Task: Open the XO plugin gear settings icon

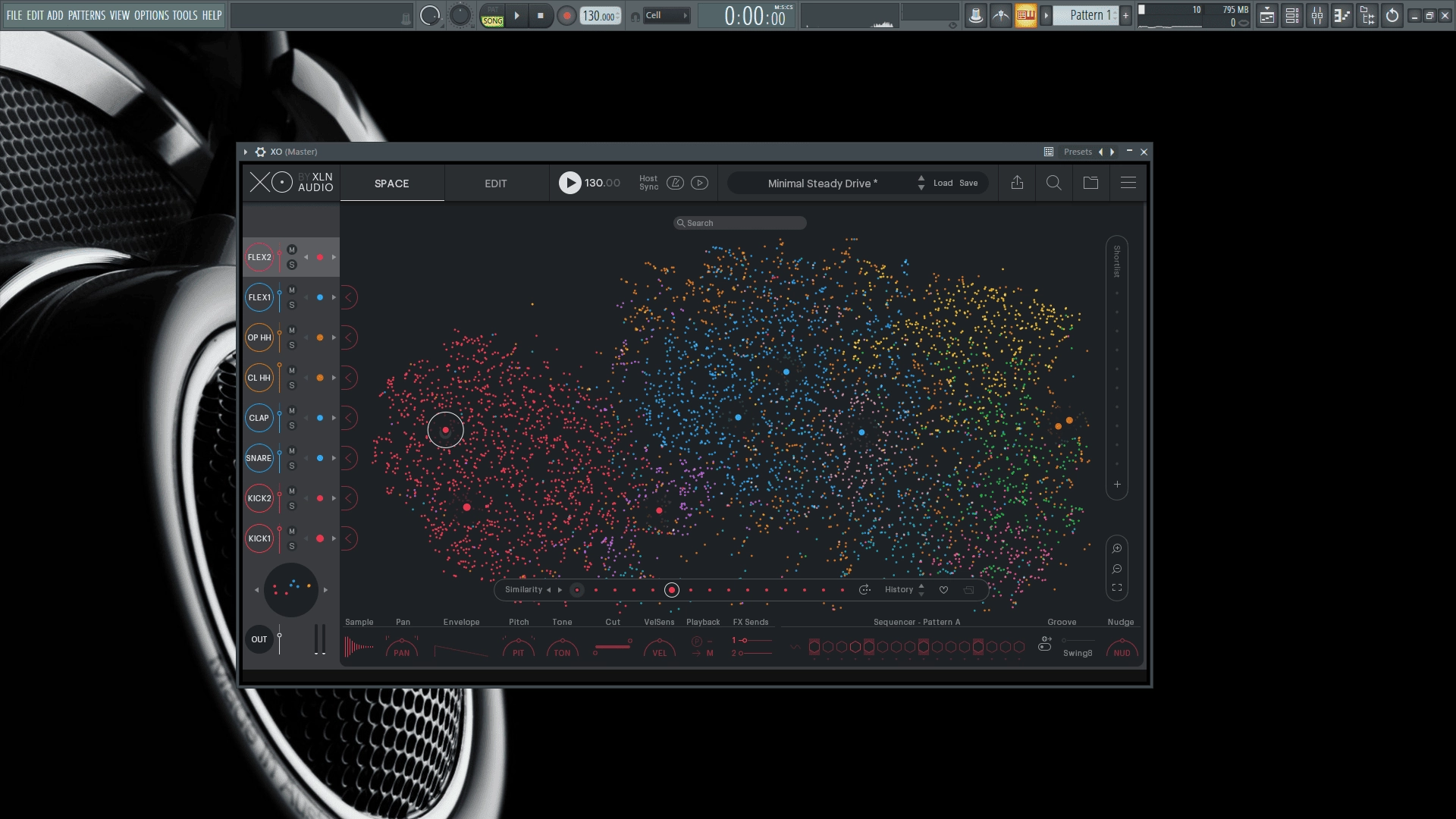Action: 260,152
